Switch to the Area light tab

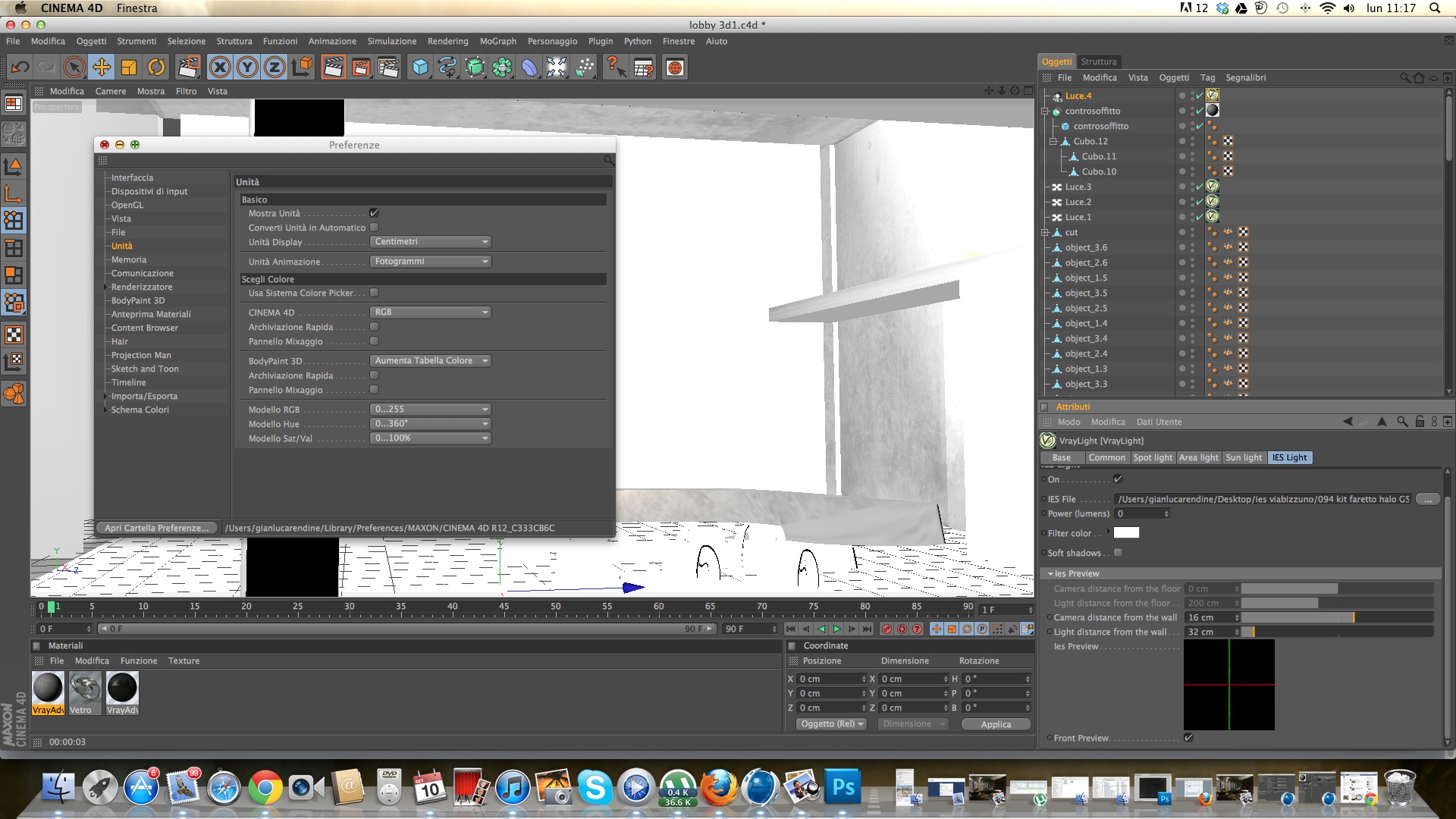pyautogui.click(x=1198, y=457)
